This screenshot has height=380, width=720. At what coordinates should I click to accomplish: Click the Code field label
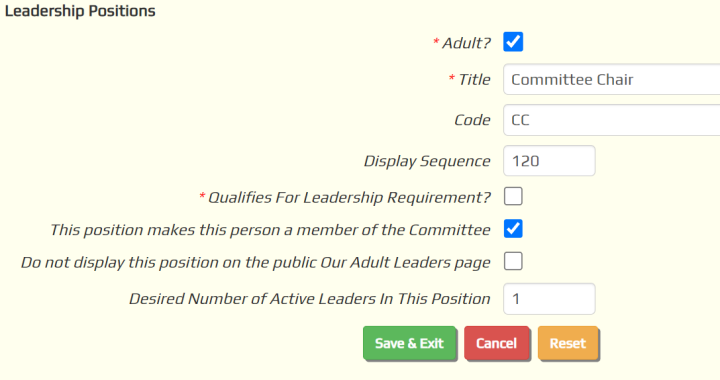click(x=472, y=120)
